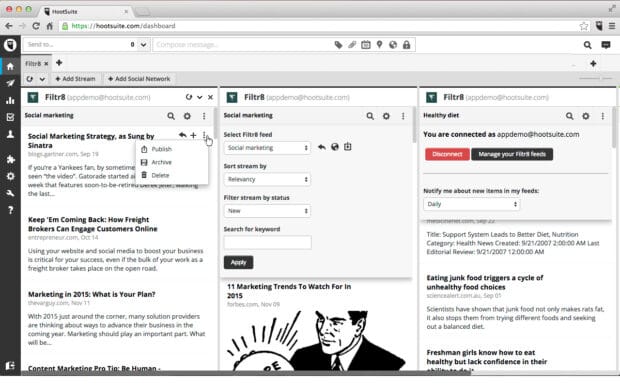This screenshot has width=620, height=388.
Task: Reload the page with browser refresh button
Action: (x=36, y=26)
